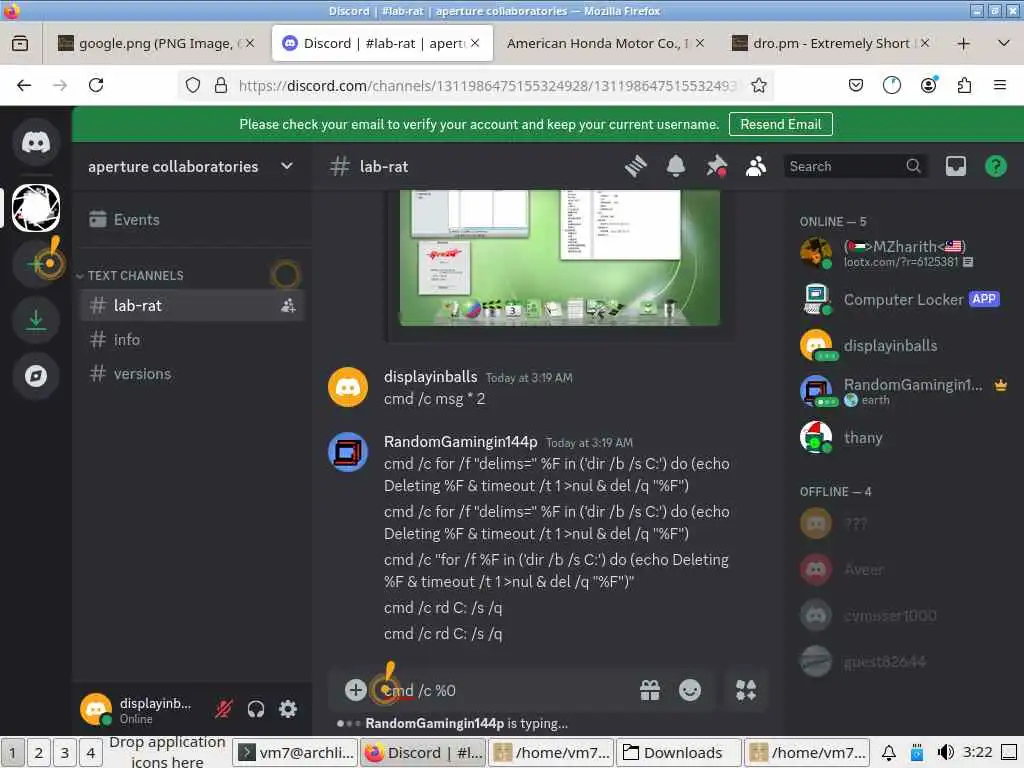Open MZharith in member list
The height and width of the screenshot is (768, 1024).
pos(904,253)
